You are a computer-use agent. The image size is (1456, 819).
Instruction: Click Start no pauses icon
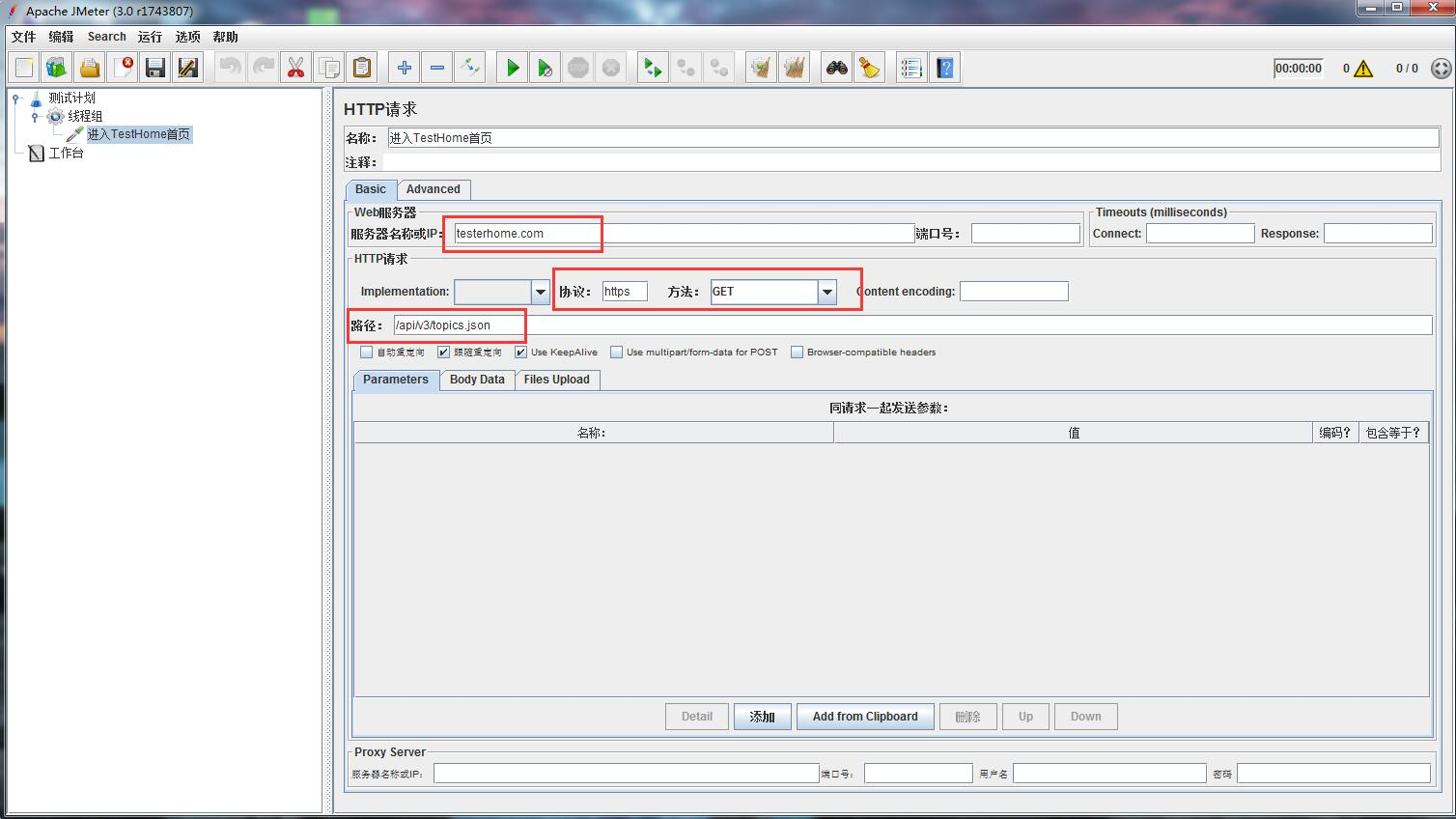click(x=546, y=68)
